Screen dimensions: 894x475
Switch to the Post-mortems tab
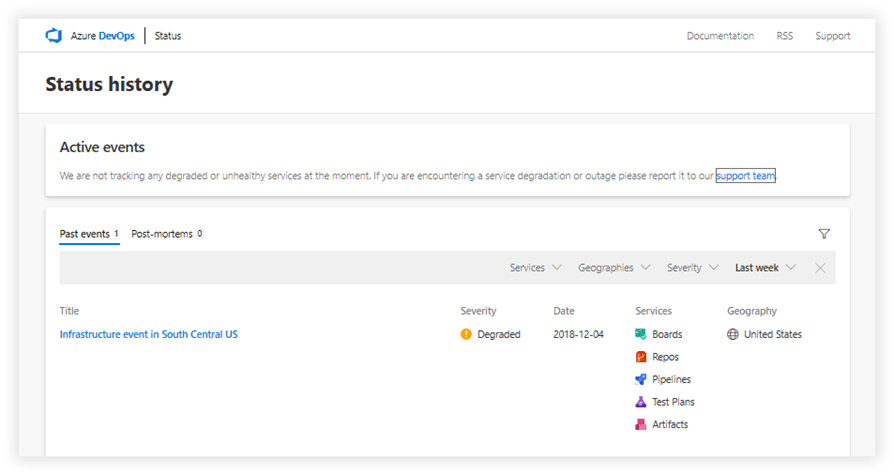click(x=167, y=234)
